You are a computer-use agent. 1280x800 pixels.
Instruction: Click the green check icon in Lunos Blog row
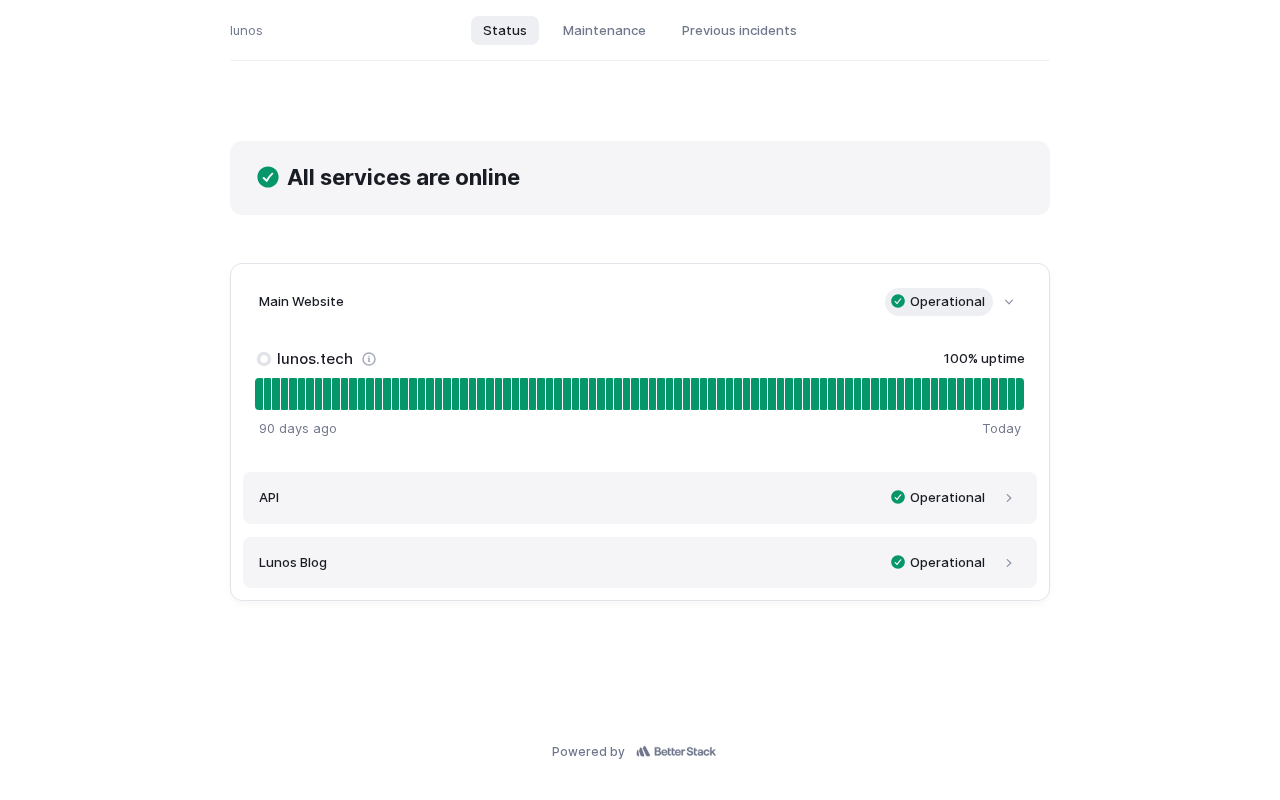pyautogui.click(x=898, y=562)
